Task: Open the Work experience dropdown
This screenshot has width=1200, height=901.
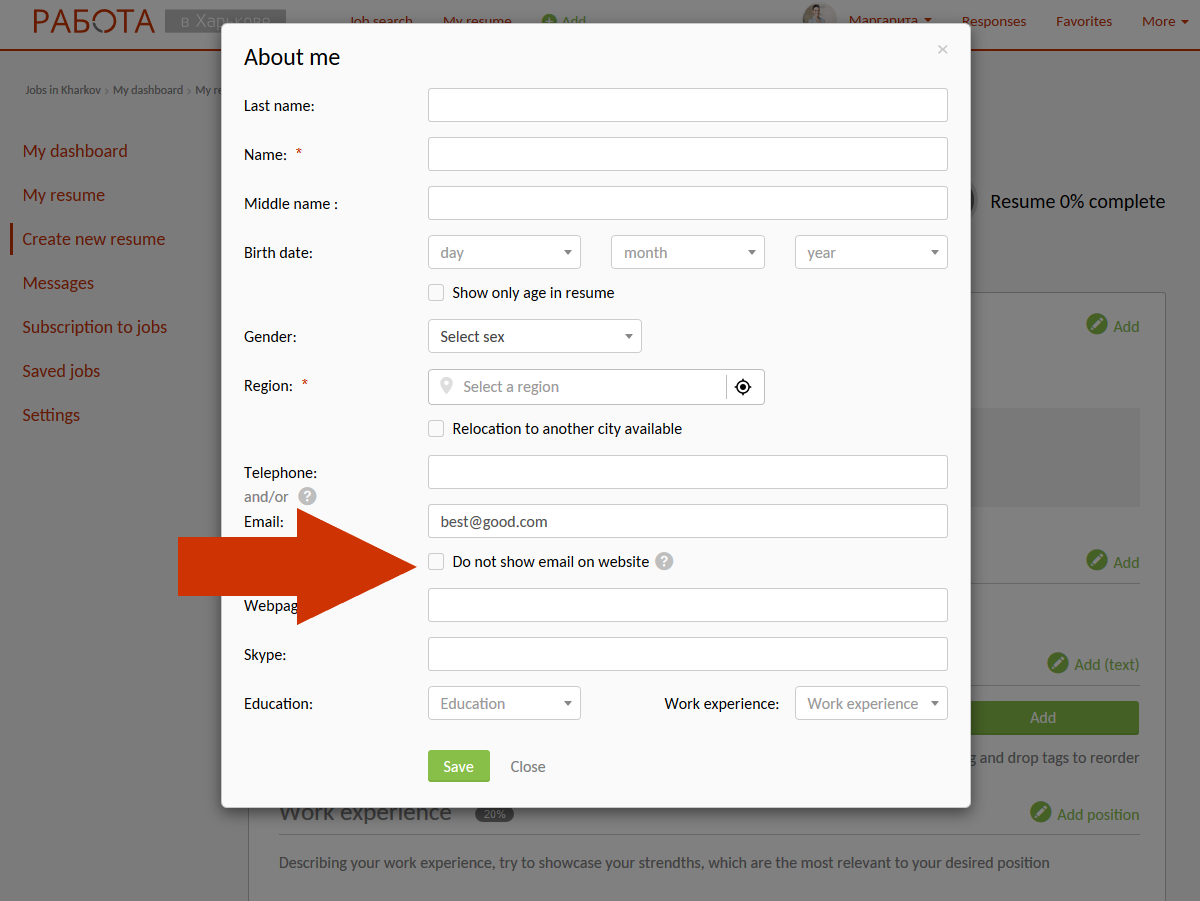Action: 871,704
